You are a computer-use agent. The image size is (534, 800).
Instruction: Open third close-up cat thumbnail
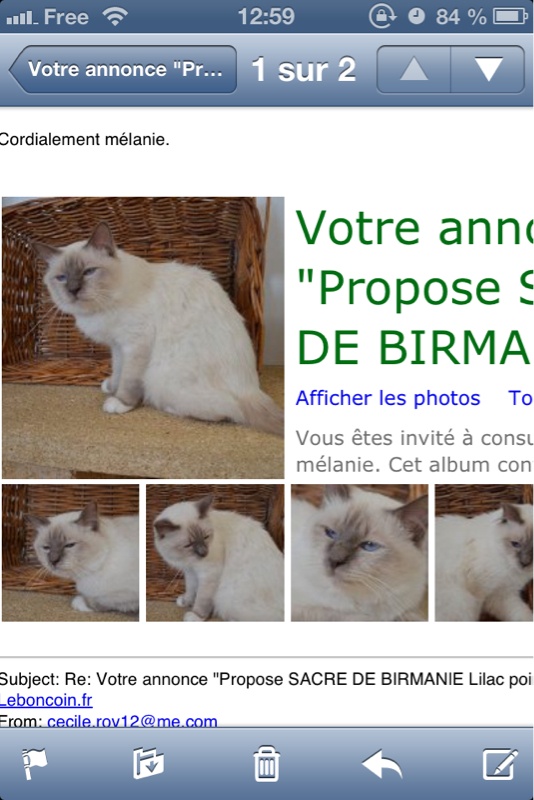[360, 553]
